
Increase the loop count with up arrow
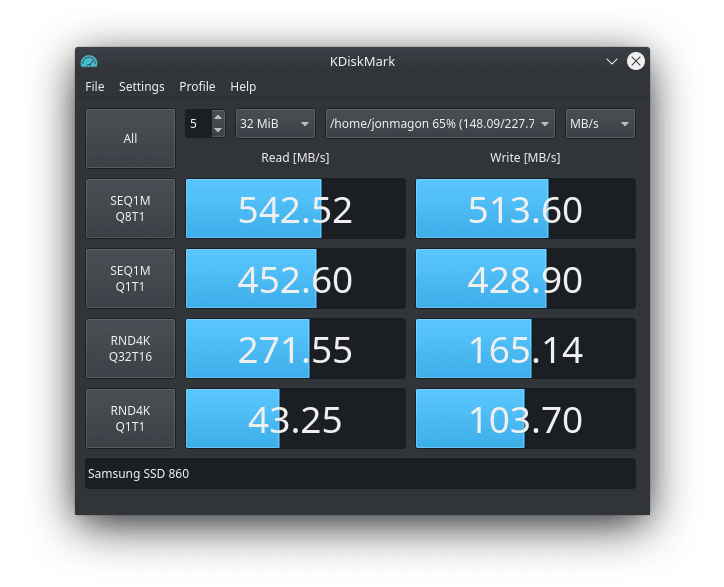218,117
